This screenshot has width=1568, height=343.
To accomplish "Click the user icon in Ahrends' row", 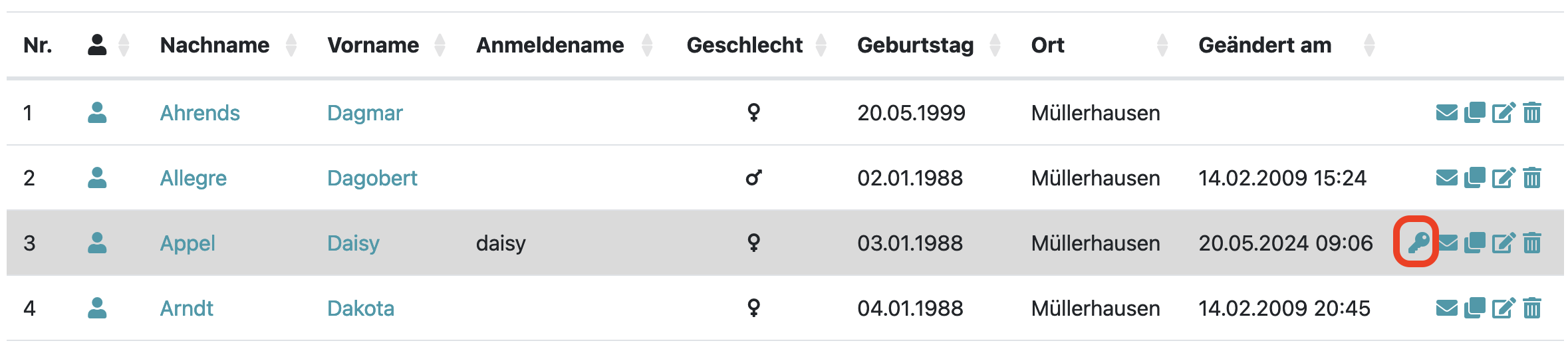I will (x=97, y=113).
